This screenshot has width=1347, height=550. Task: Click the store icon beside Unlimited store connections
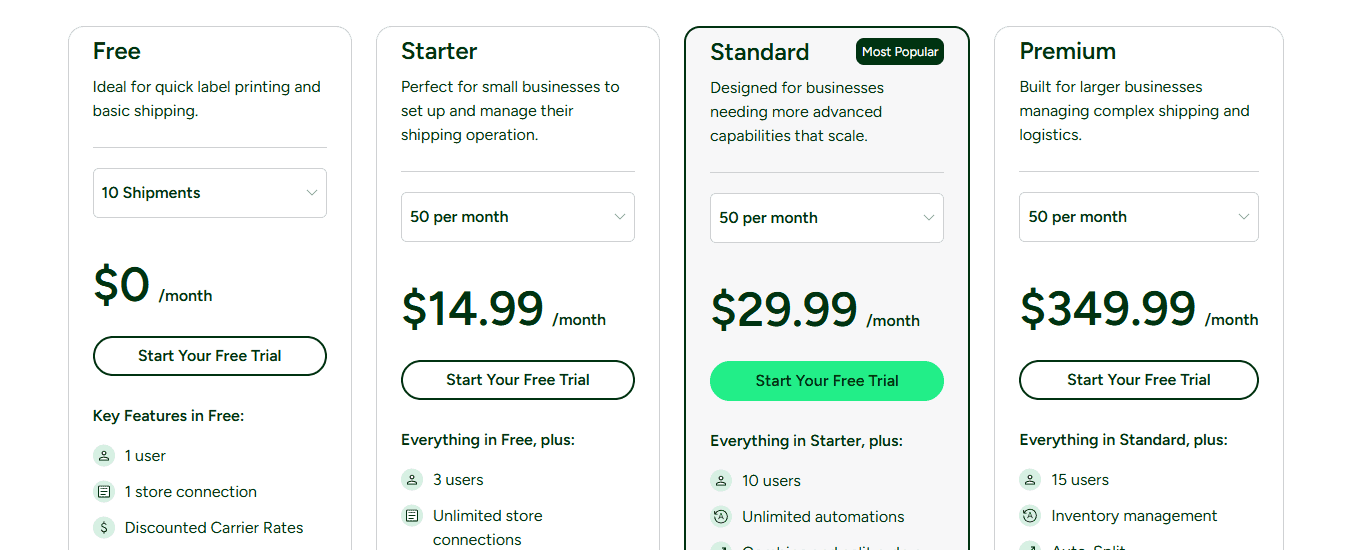(x=412, y=516)
